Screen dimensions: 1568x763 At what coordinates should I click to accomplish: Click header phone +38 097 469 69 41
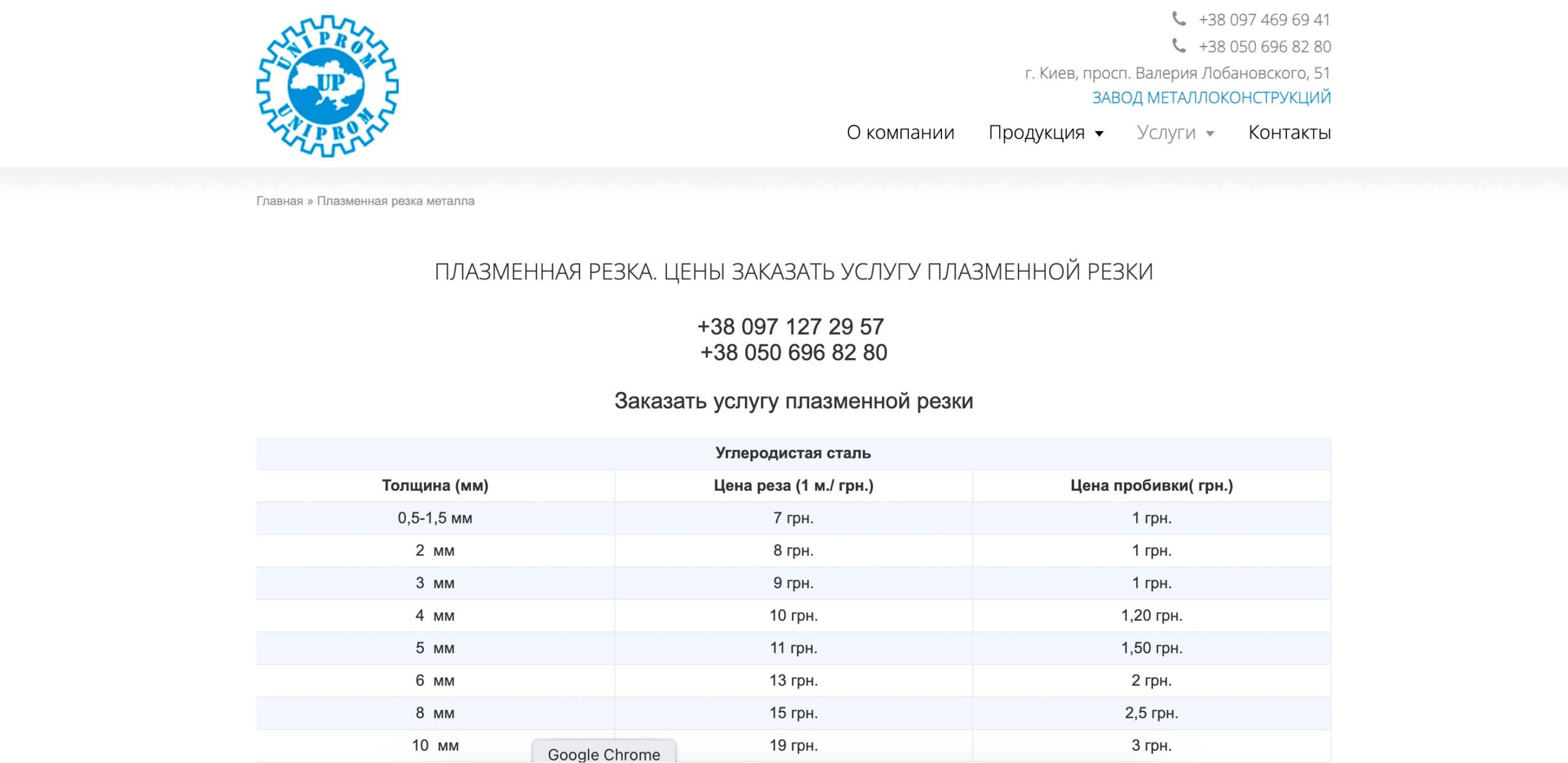(1264, 20)
